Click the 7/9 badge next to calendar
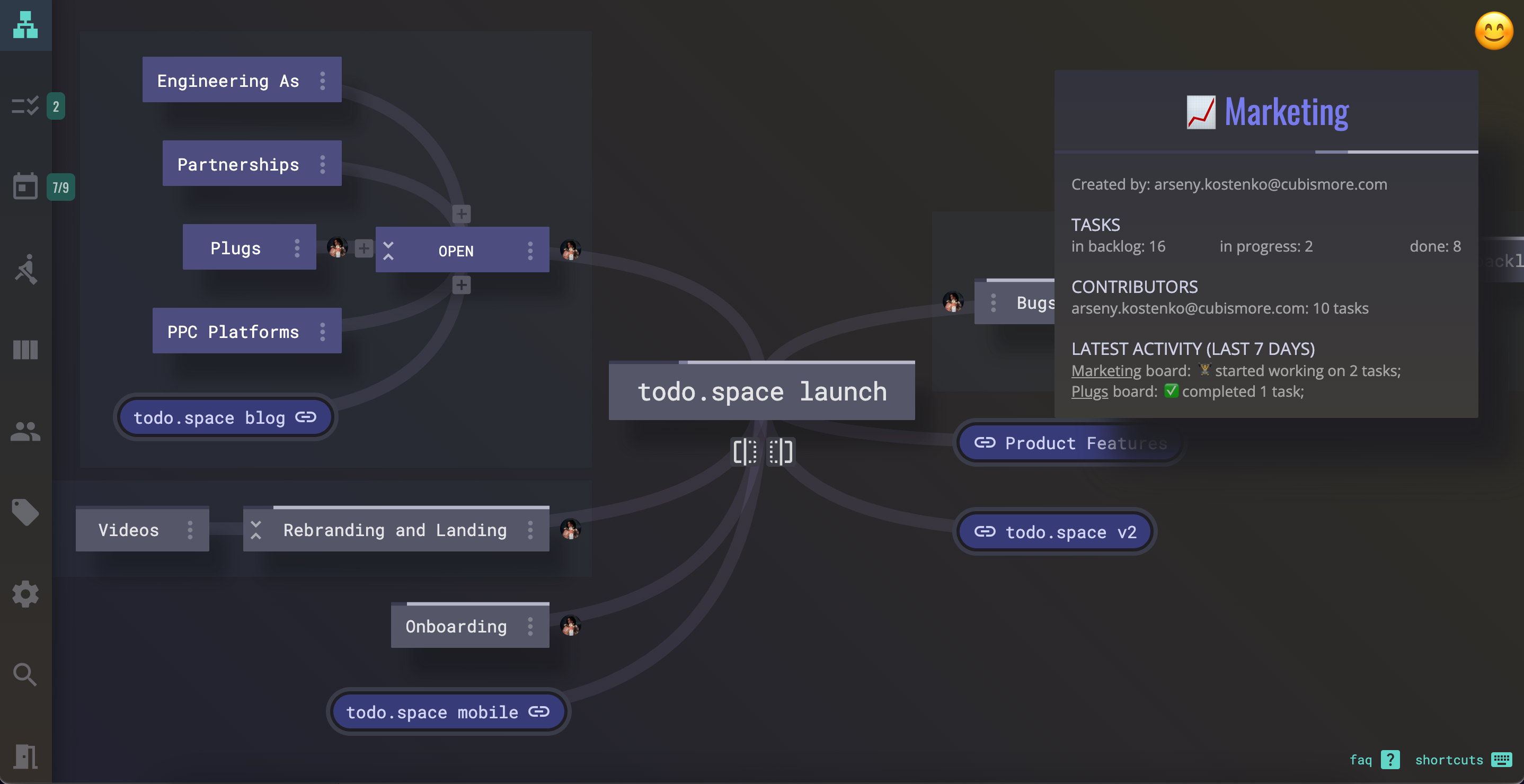This screenshot has width=1524, height=784. 60,187
